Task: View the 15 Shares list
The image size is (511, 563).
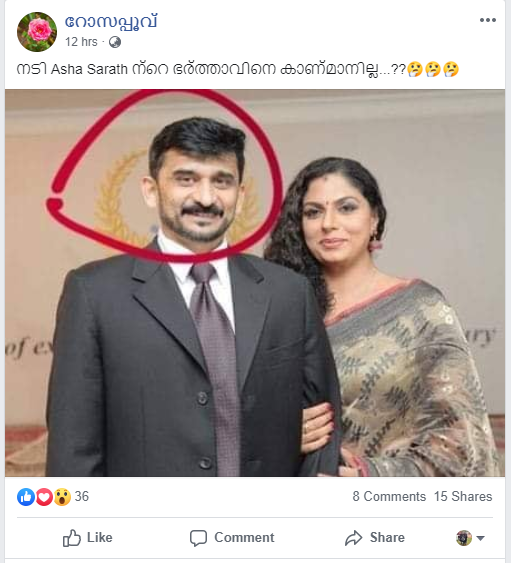Action: [x=463, y=497]
